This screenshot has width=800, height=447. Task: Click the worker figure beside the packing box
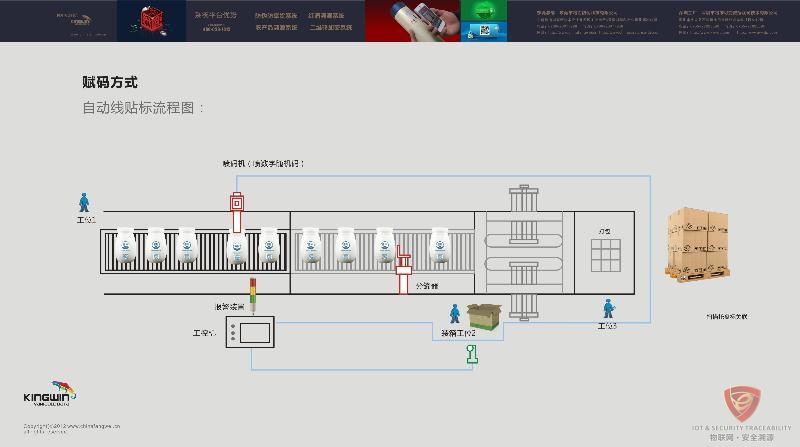click(x=455, y=312)
